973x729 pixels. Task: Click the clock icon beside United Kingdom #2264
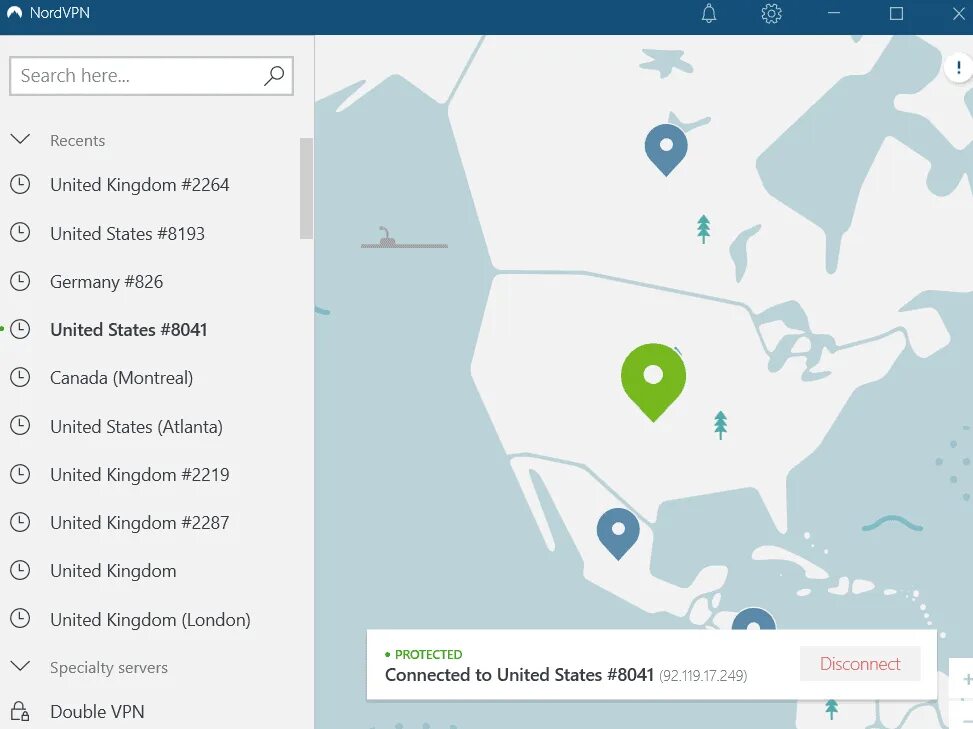tap(20, 184)
